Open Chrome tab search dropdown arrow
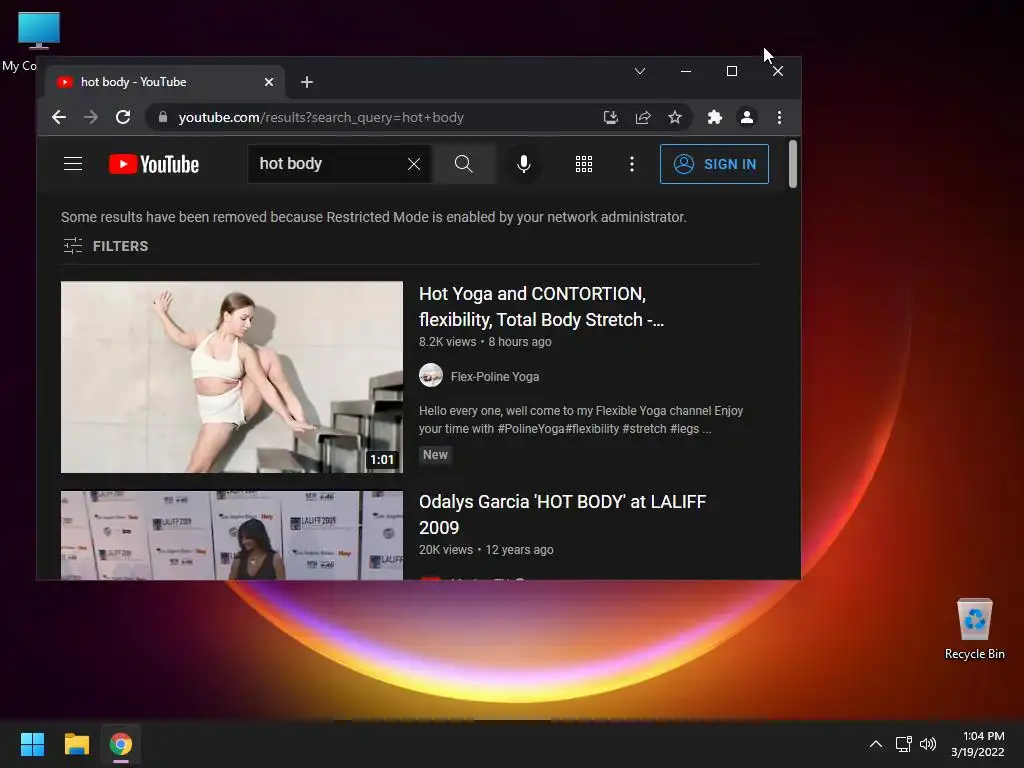Screen dimensions: 1024x768 tap(640, 71)
